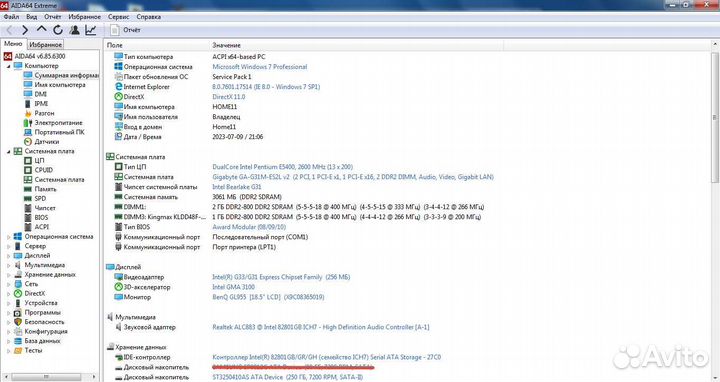Screen dimensions: 720x382
Task: Select the HOME11 computer name value
Action: point(225,107)
